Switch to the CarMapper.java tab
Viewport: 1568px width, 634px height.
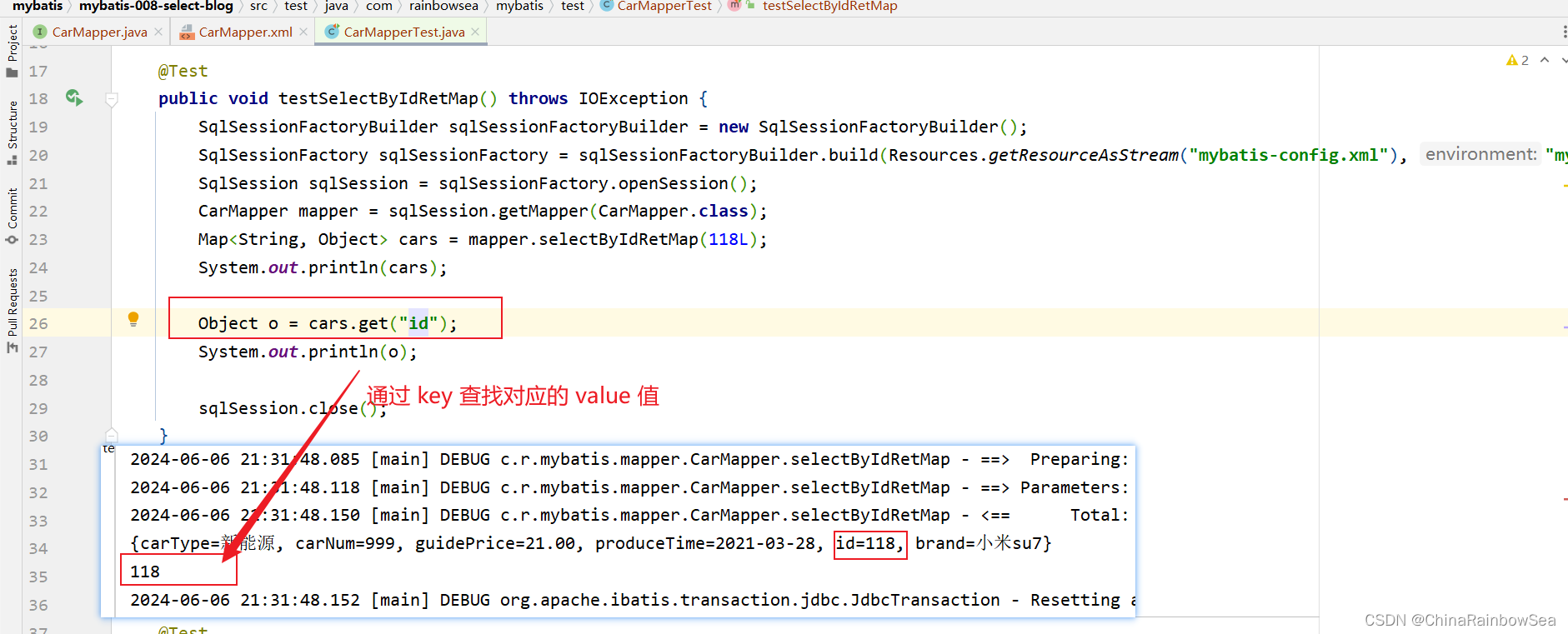[98, 32]
